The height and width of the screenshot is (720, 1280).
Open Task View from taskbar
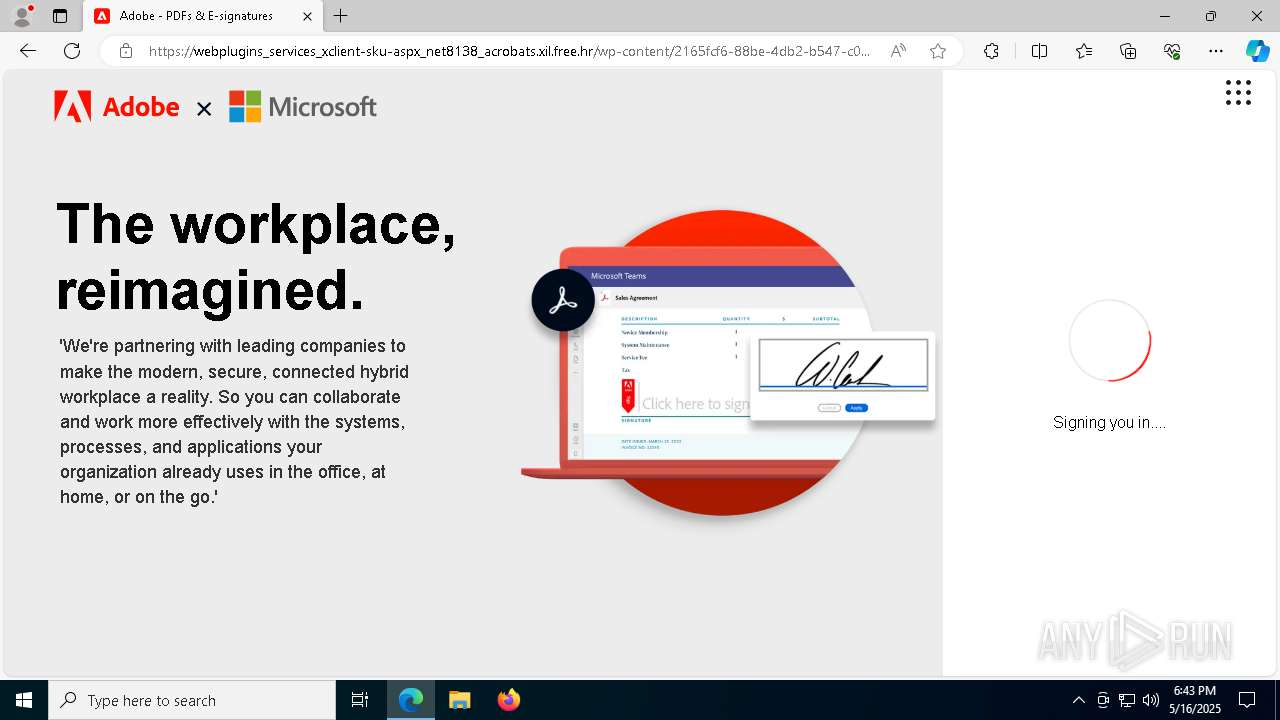[x=360, y=700]
